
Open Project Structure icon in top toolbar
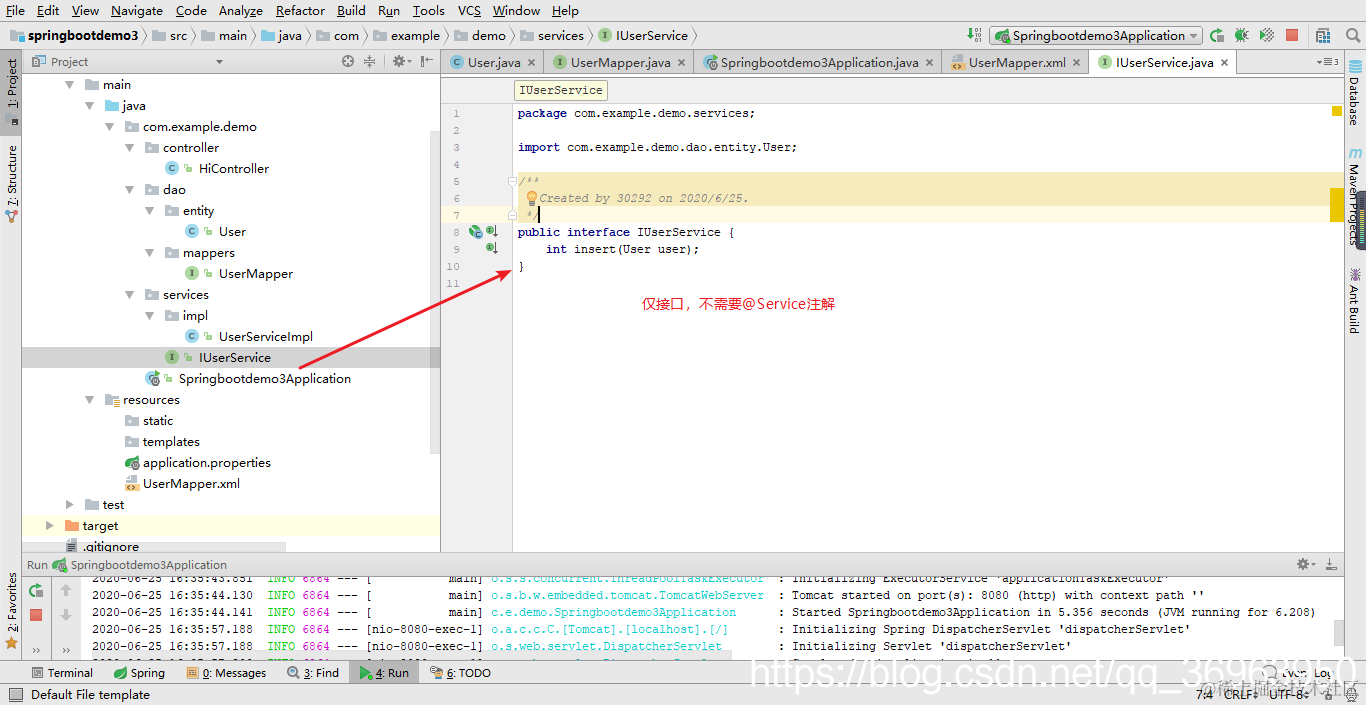[x=1322, y=35]
